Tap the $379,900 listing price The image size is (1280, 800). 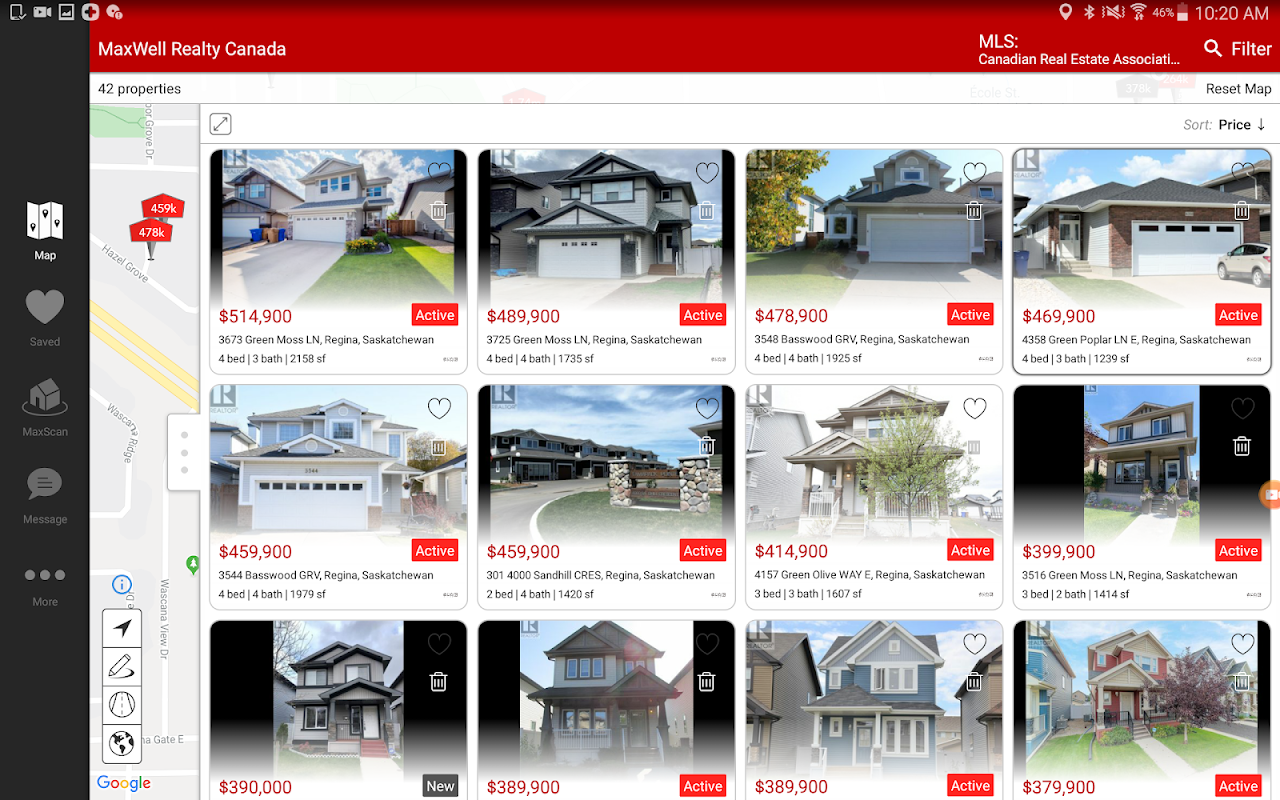1059,788
